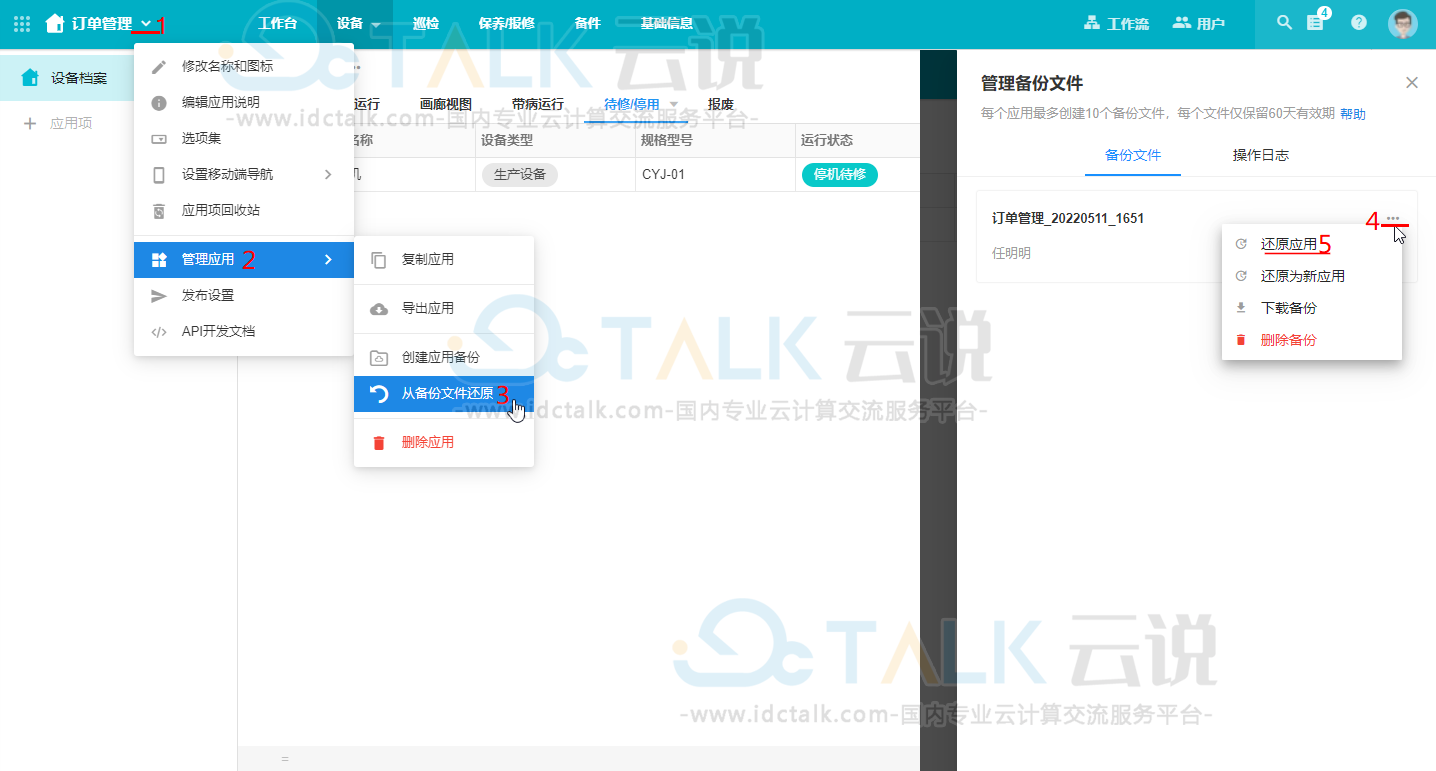This screenshot has height=771, width=1436.
Task: Click the mobile phone icon beside 设置移动端导航
Action: 159,175
